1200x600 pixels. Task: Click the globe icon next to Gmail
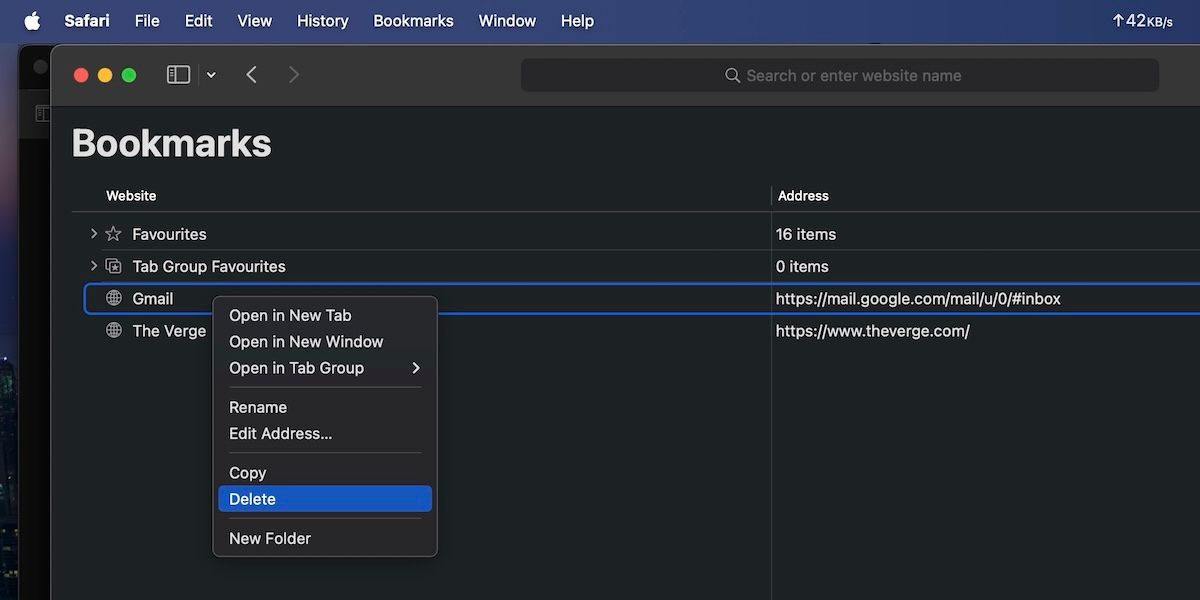pos(113,298)
